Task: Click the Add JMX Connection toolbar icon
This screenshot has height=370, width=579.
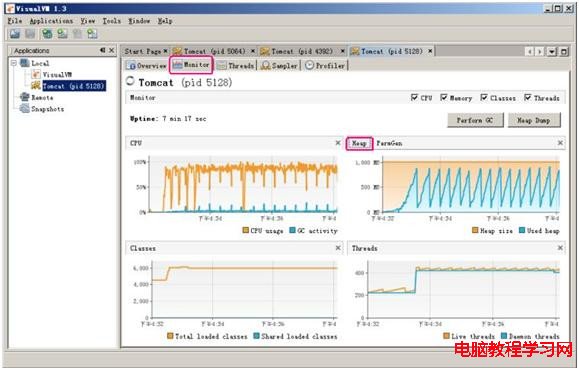Action: [x=62, y=34]
